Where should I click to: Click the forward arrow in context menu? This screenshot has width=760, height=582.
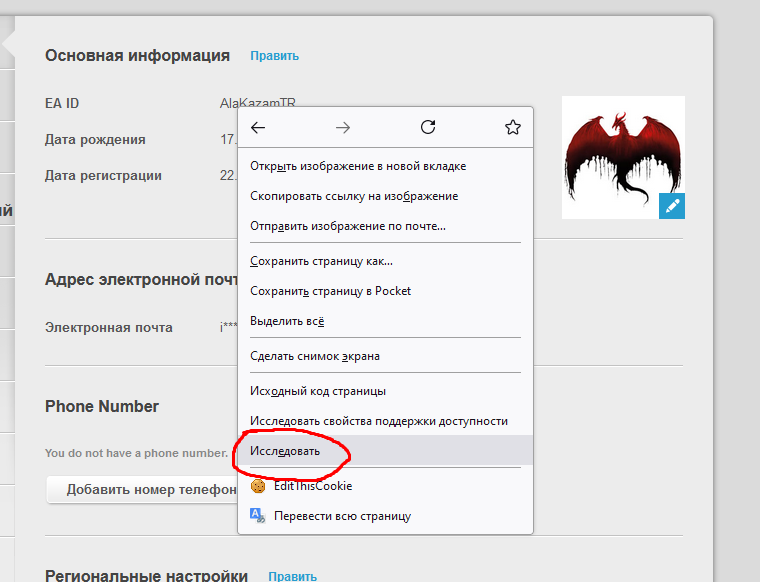pos(343,127)
